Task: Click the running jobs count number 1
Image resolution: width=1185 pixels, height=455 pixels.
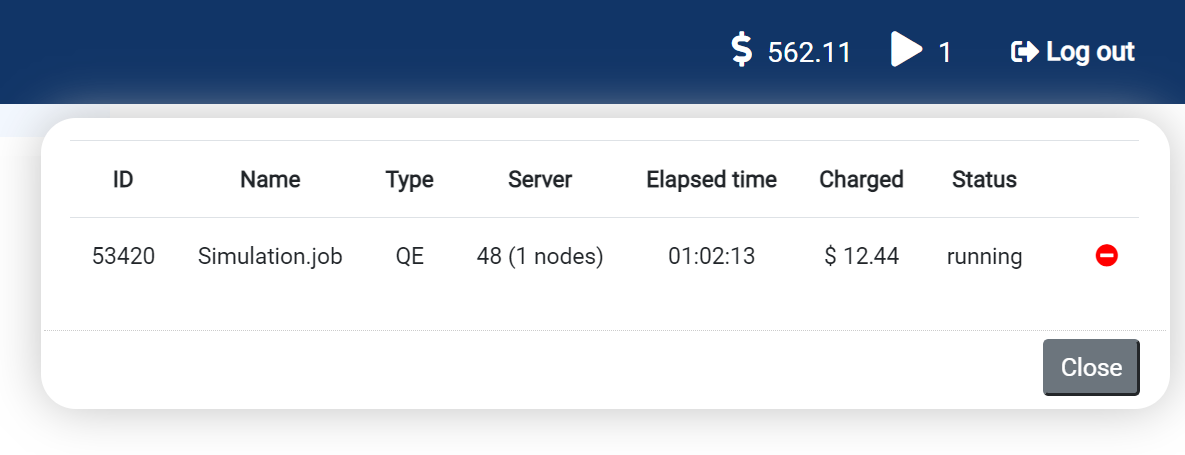Action: pyautogui.click(x=945, y=52)
